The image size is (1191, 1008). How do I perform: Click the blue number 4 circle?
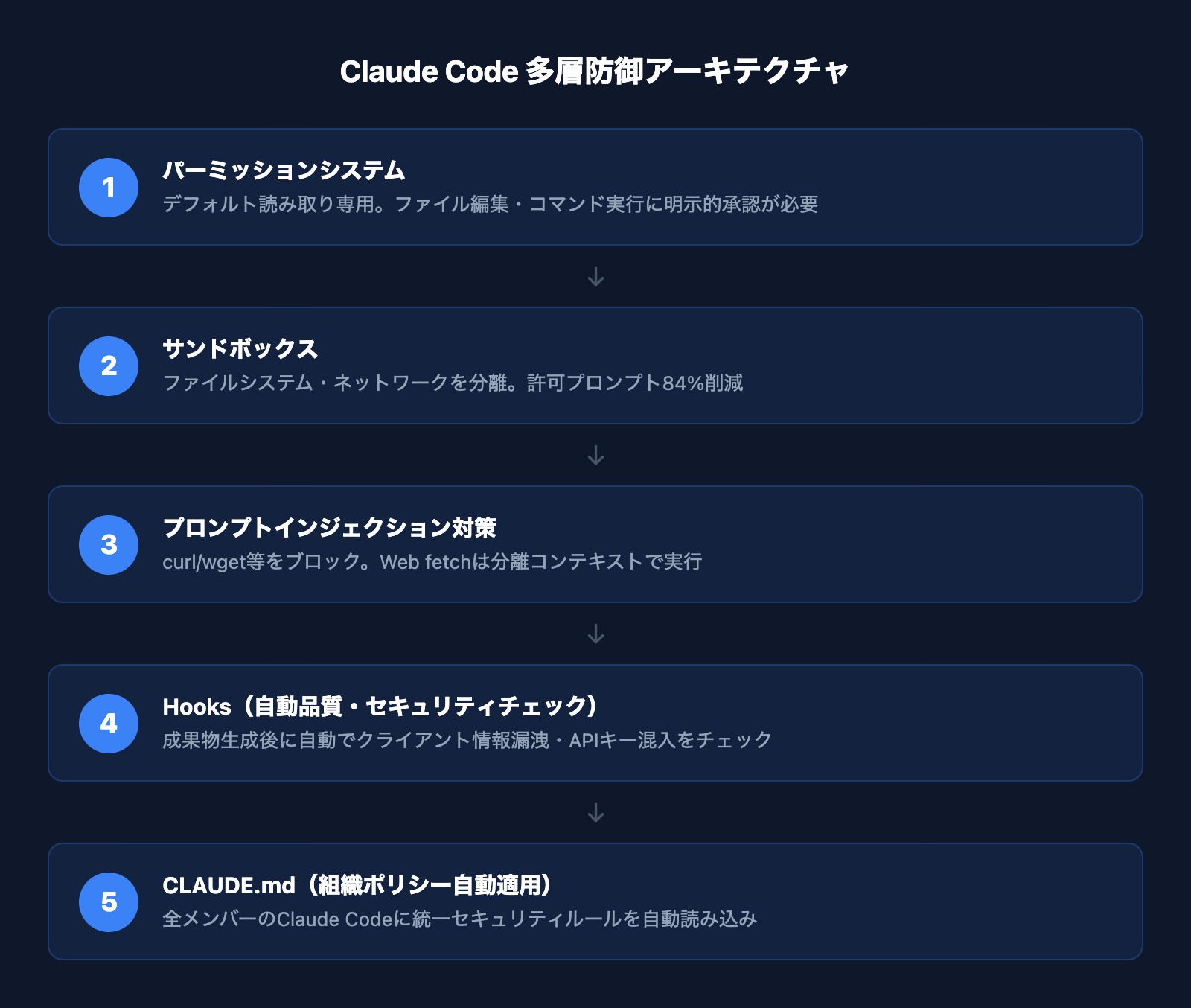pos(109,724)
